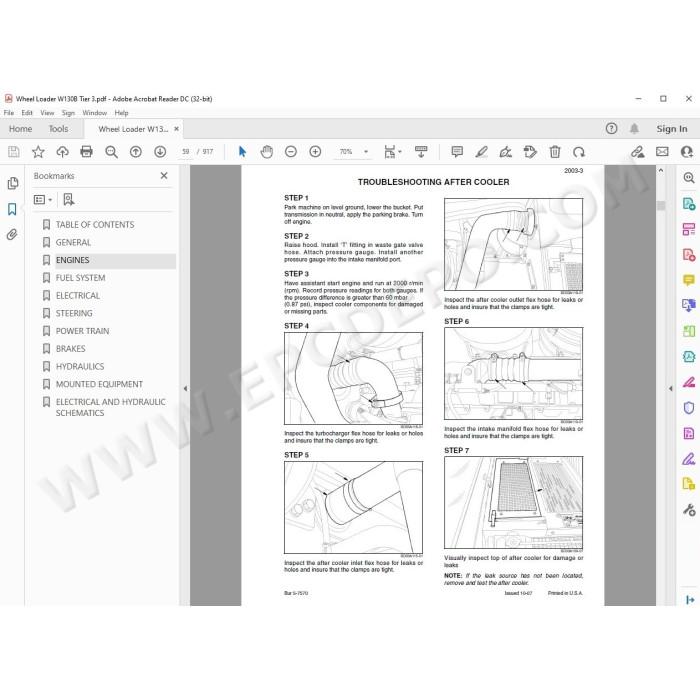Zoom in with plus icon

[315, 152]
